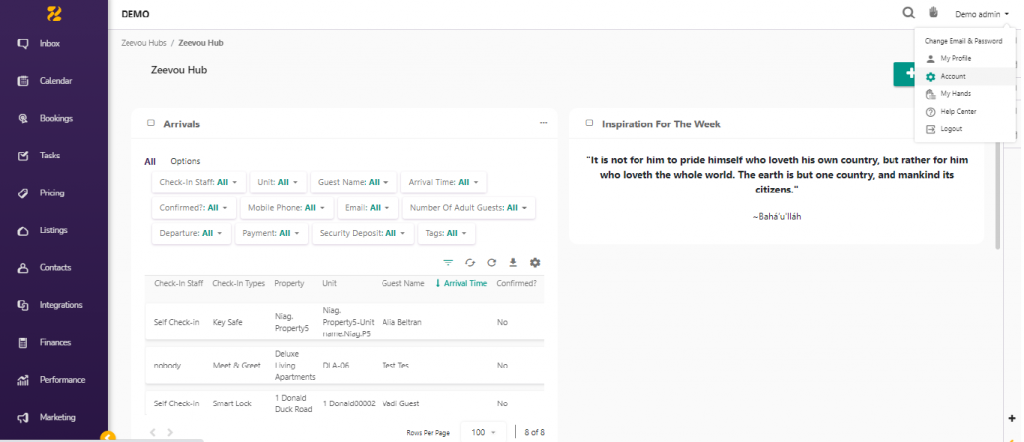Open the Inbox sidebar icon

tap(23, 44)
